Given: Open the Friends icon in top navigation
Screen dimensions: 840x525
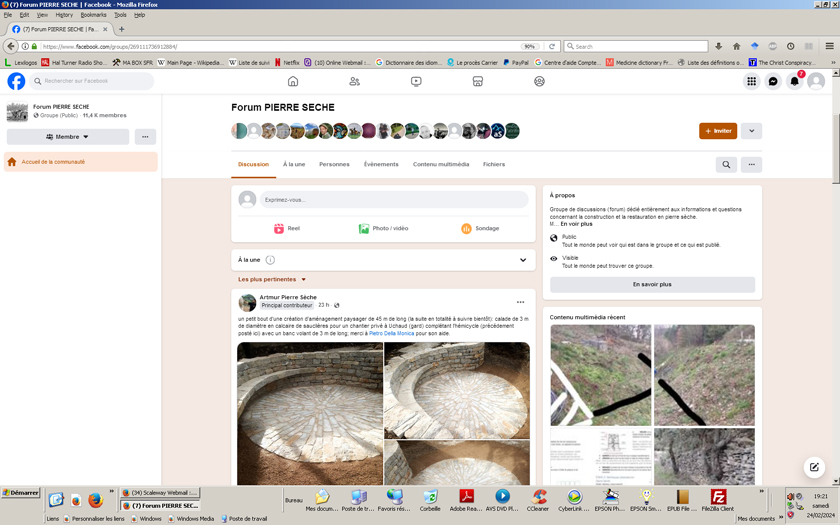Looking at the screenshot, I should point(355,81).
